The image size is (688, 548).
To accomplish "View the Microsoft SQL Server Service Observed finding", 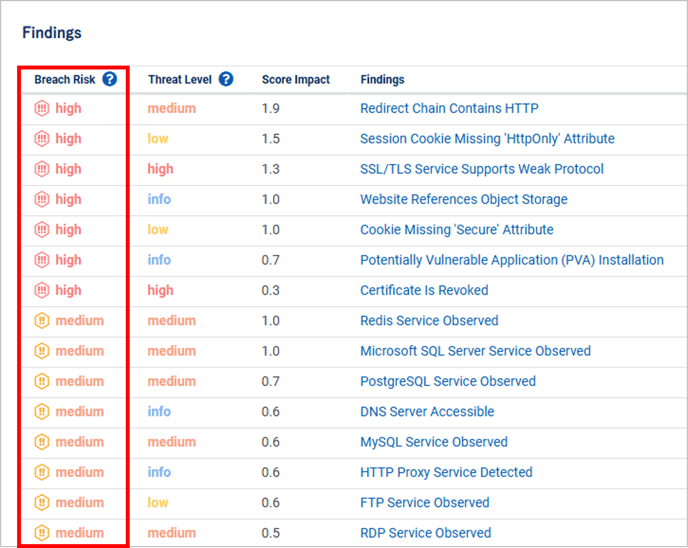I will 475,351.
